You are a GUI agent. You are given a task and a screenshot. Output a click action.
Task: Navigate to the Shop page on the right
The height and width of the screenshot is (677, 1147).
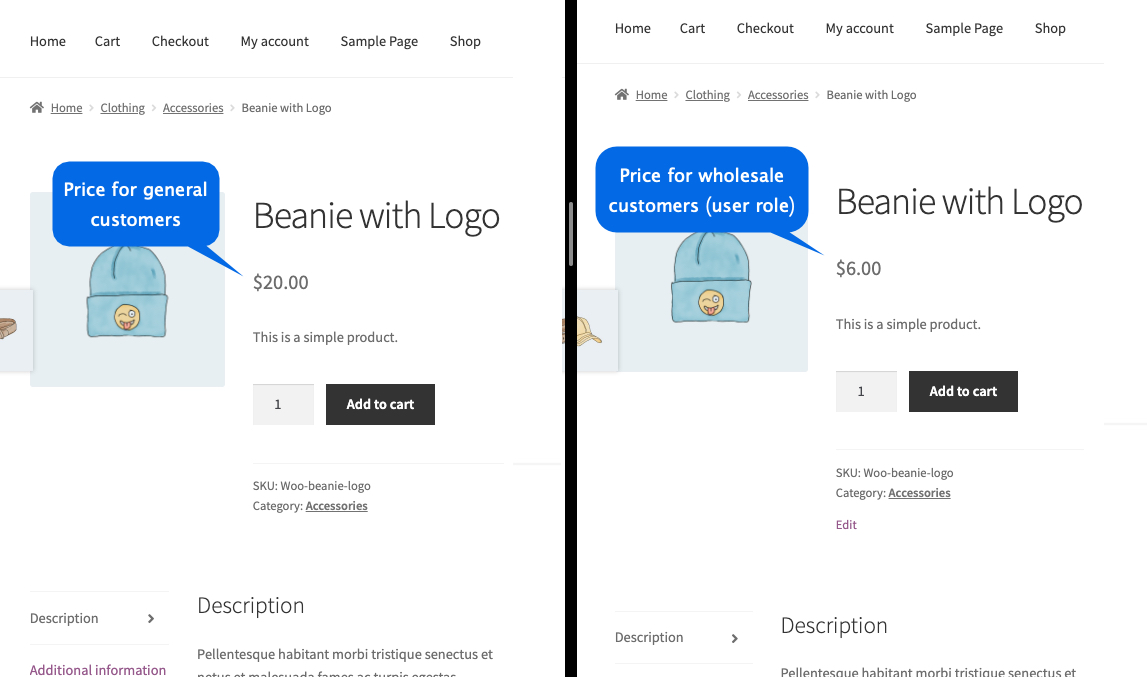click(x=1050, y=28)
